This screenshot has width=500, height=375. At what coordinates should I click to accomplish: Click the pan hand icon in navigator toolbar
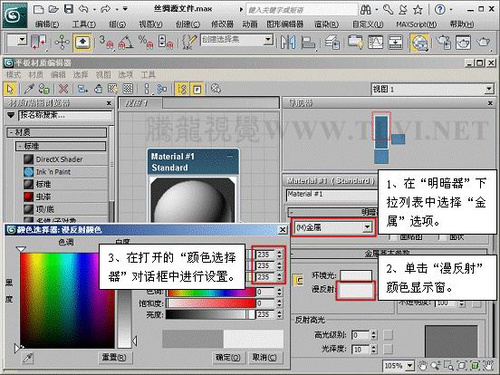422,366
